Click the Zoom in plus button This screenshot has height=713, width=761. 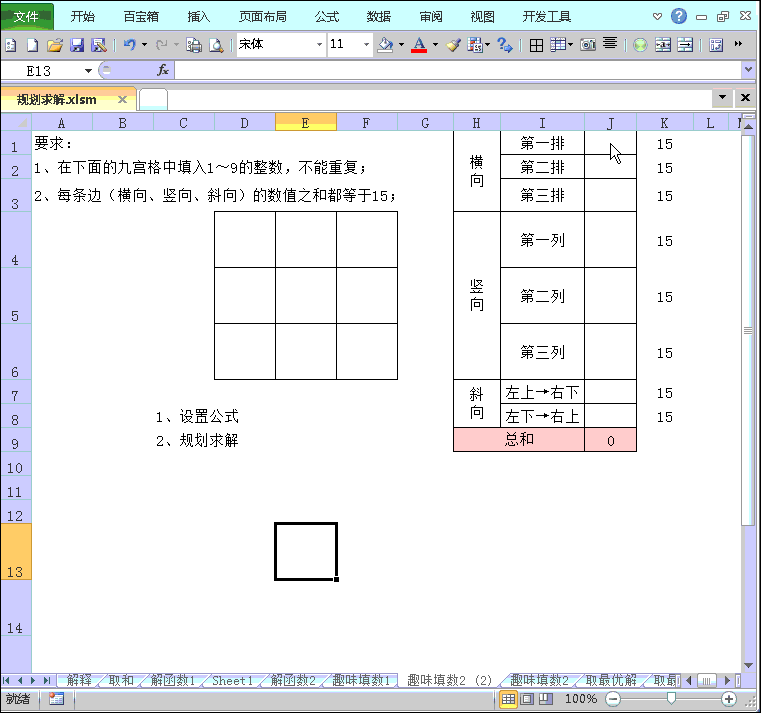click(728, 699)
